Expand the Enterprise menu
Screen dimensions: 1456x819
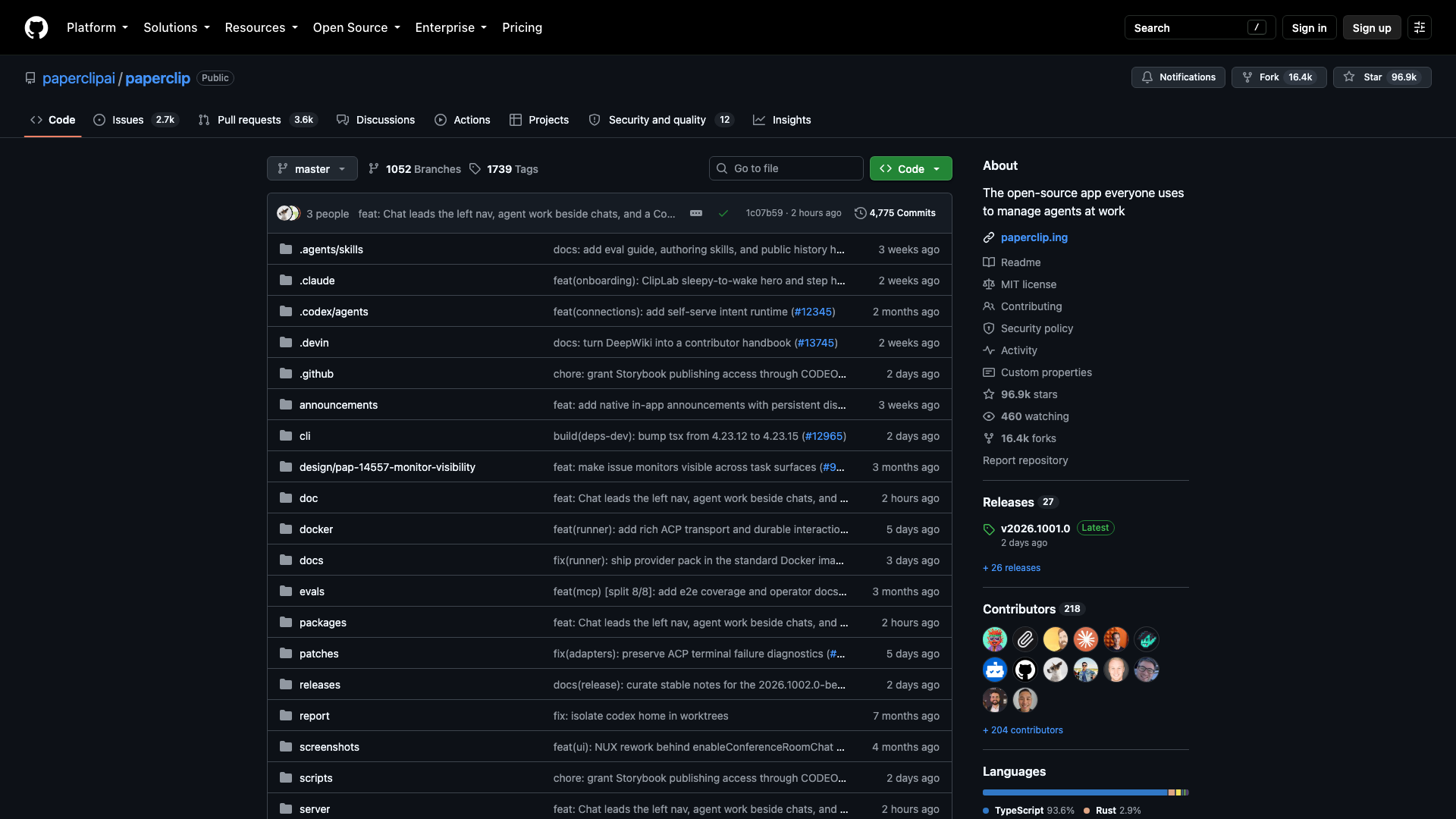pyautogui.click(x=450, y=27)
